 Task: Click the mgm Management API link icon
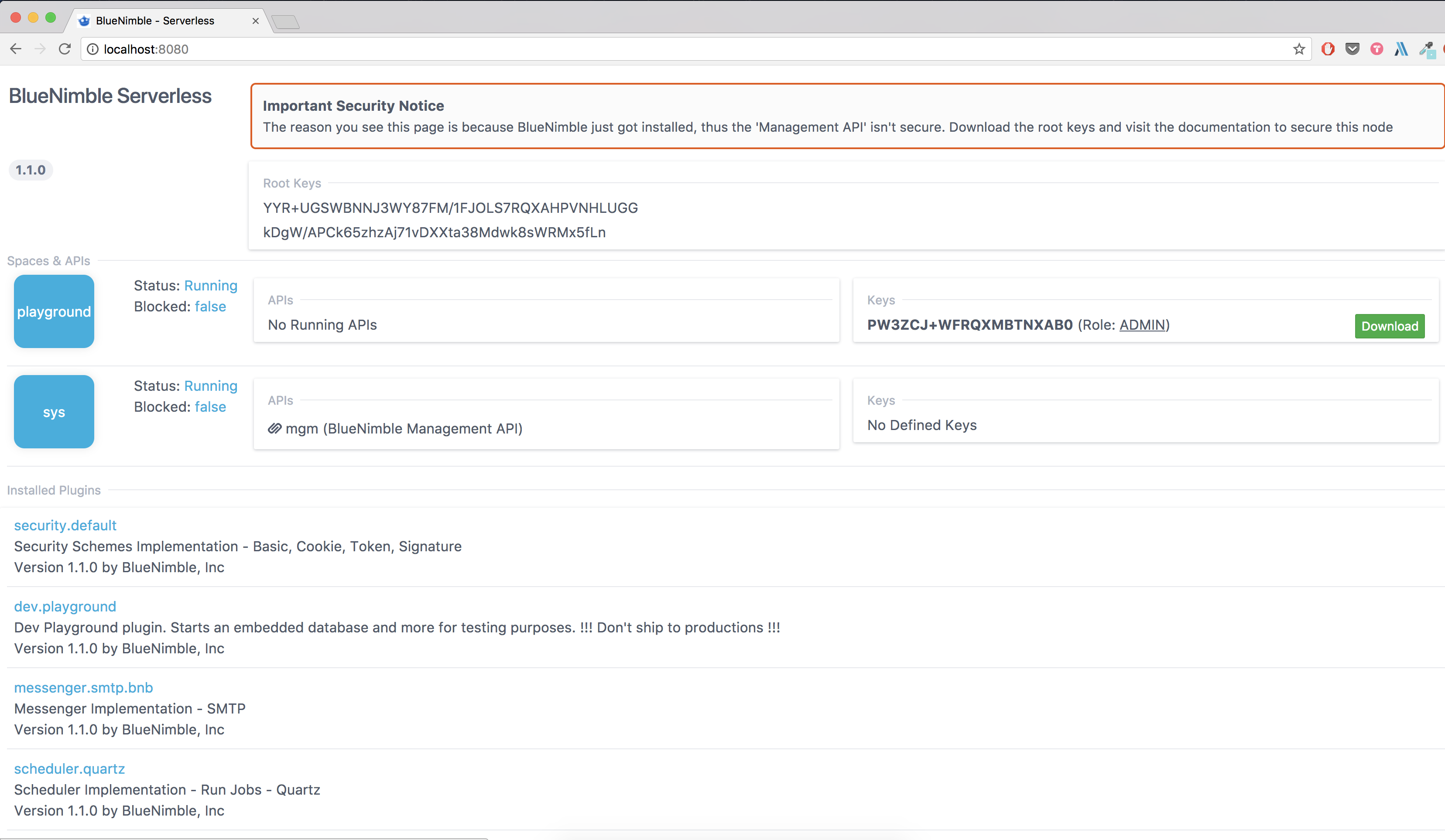click(x=274, y=428)
